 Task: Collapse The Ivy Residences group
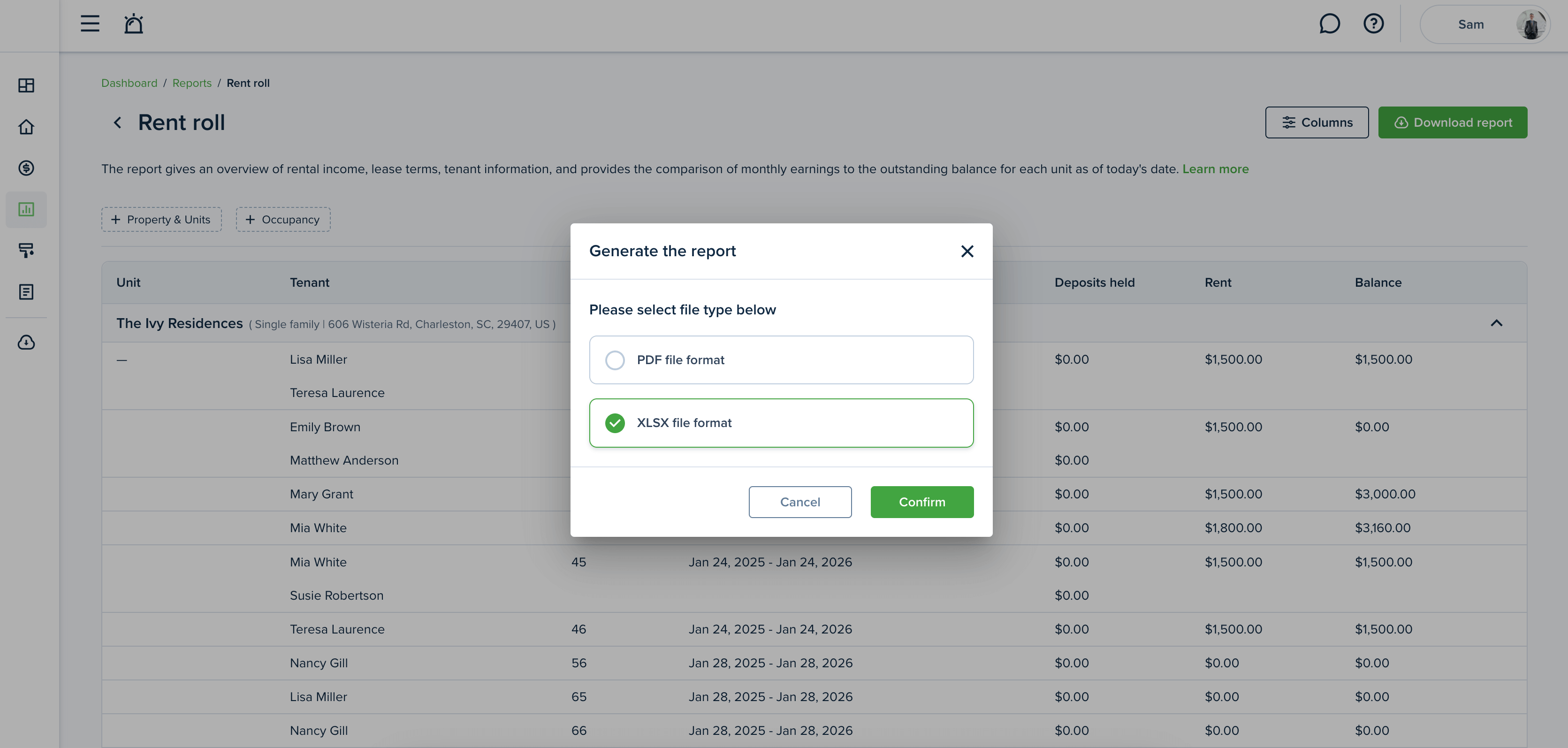pyautogui.click(x=1496, y=323)
